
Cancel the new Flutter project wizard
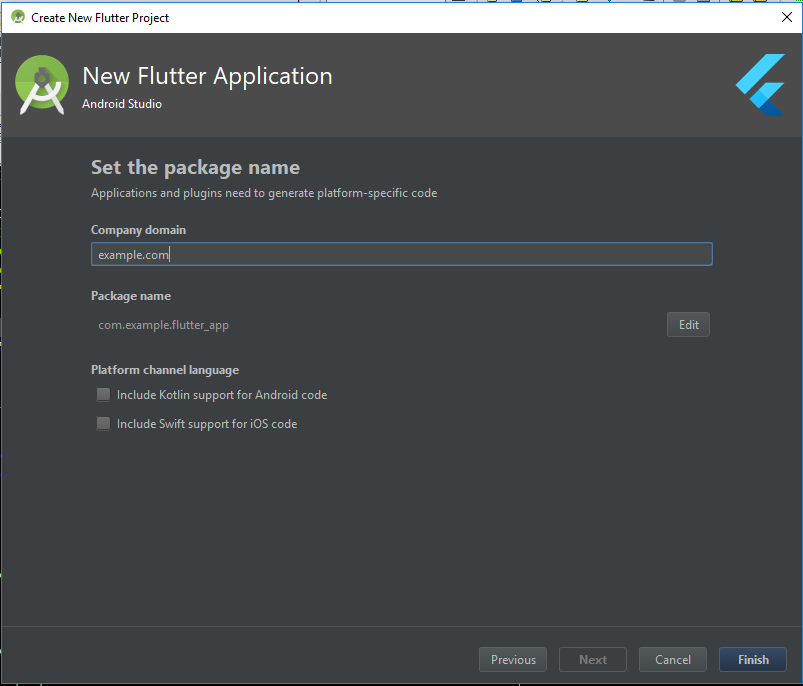(672, 659)
